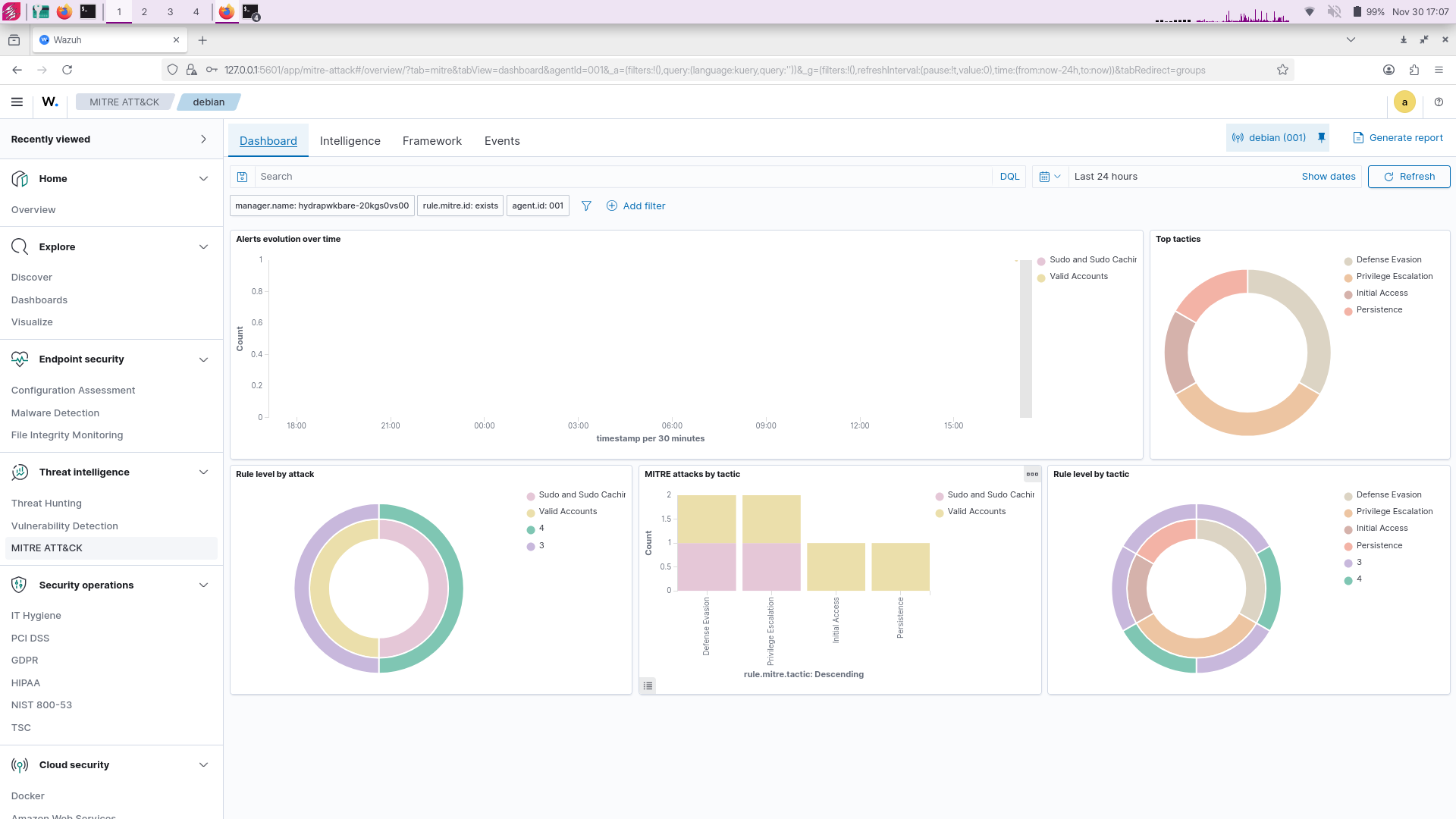Unpin the debian agent pin icon
The width and height of the screenshot is (1456, 819).
click(x=1322, y=137)
